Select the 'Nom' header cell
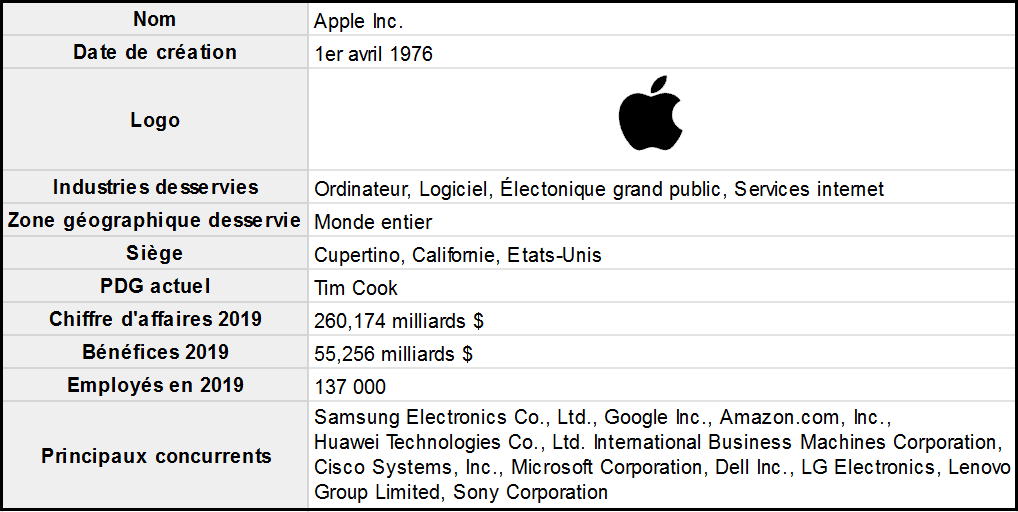The image size is (1018, 512). 155,19
